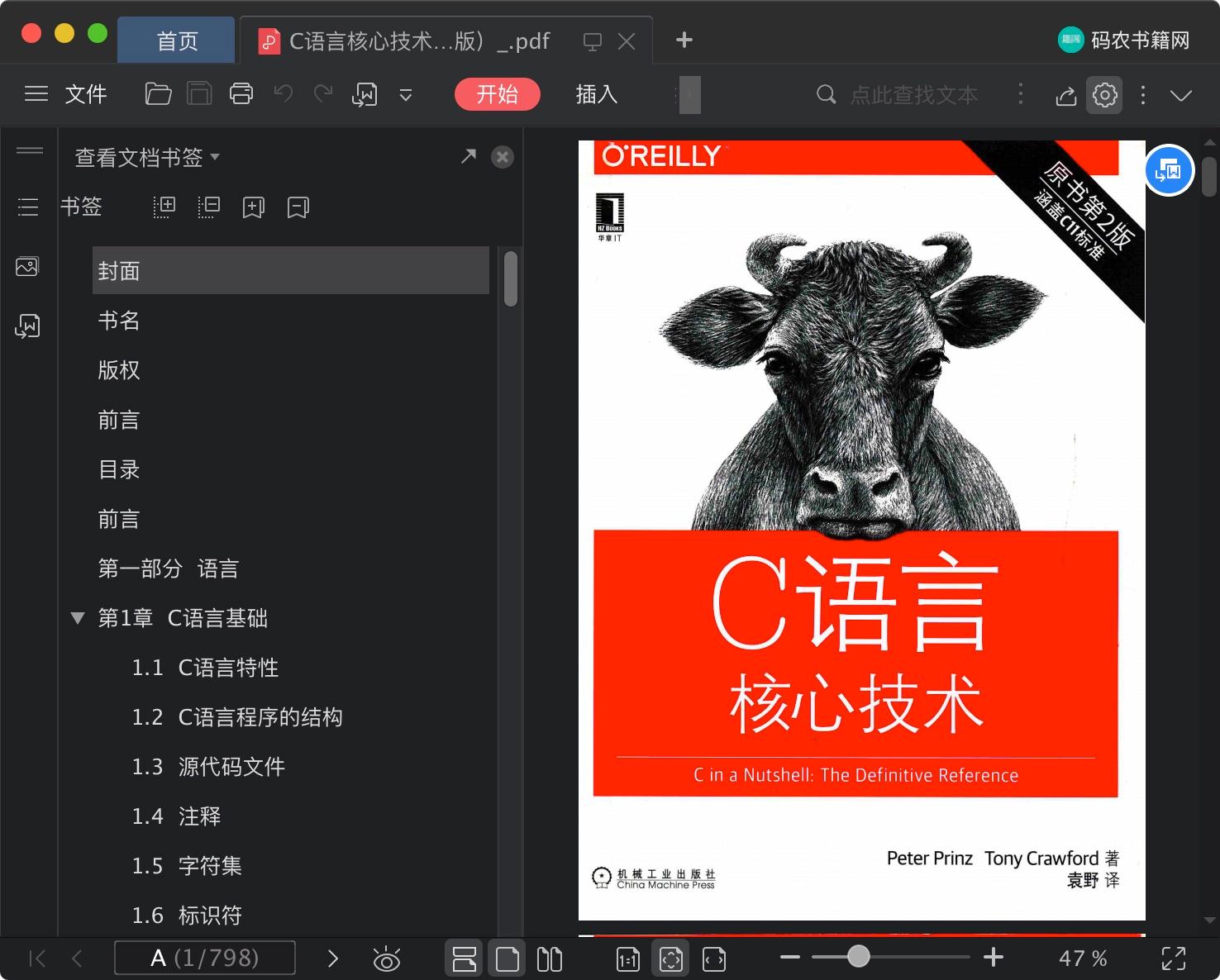Open bookmark 1.2 C语言程序的结构

coord(238,717)
